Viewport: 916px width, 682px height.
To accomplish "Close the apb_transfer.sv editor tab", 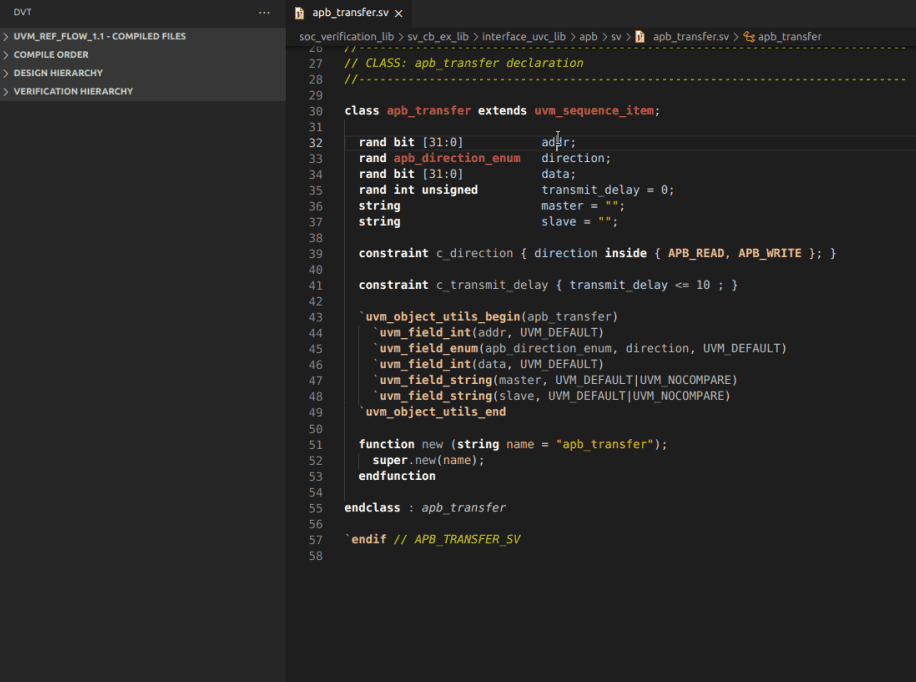I will coord(398,13).
